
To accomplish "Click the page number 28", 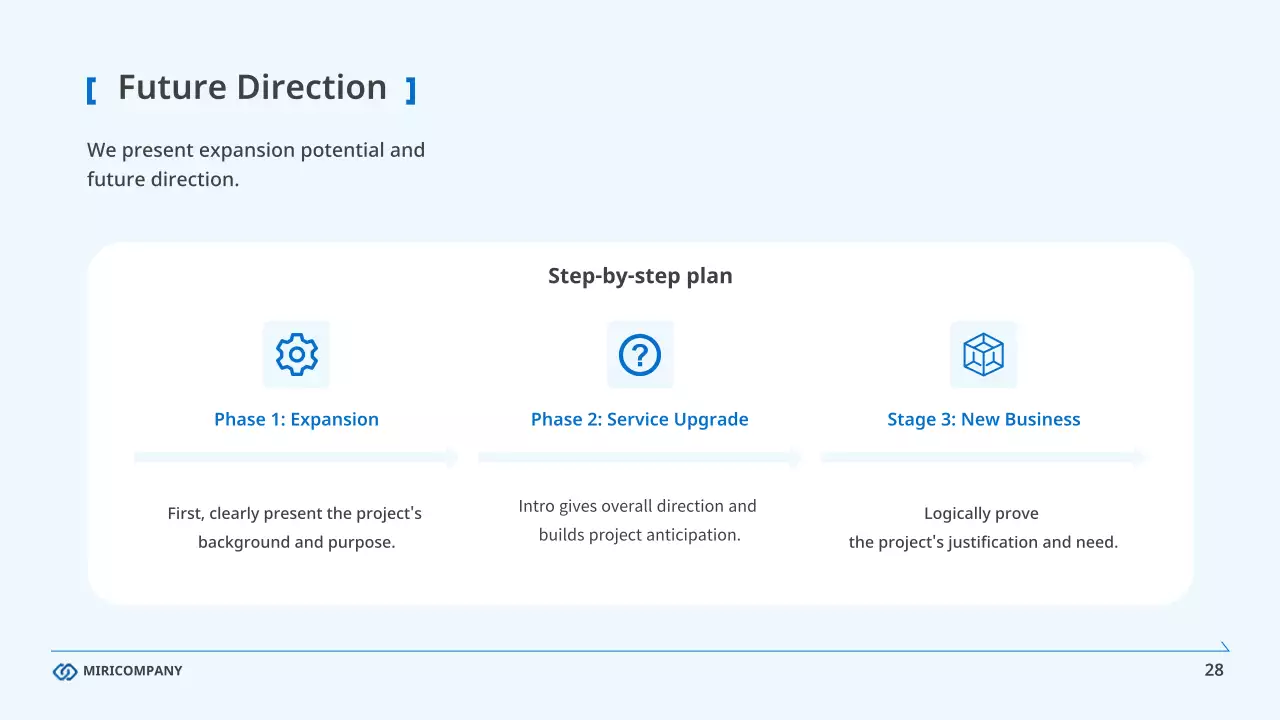I will pos(1214,670).
